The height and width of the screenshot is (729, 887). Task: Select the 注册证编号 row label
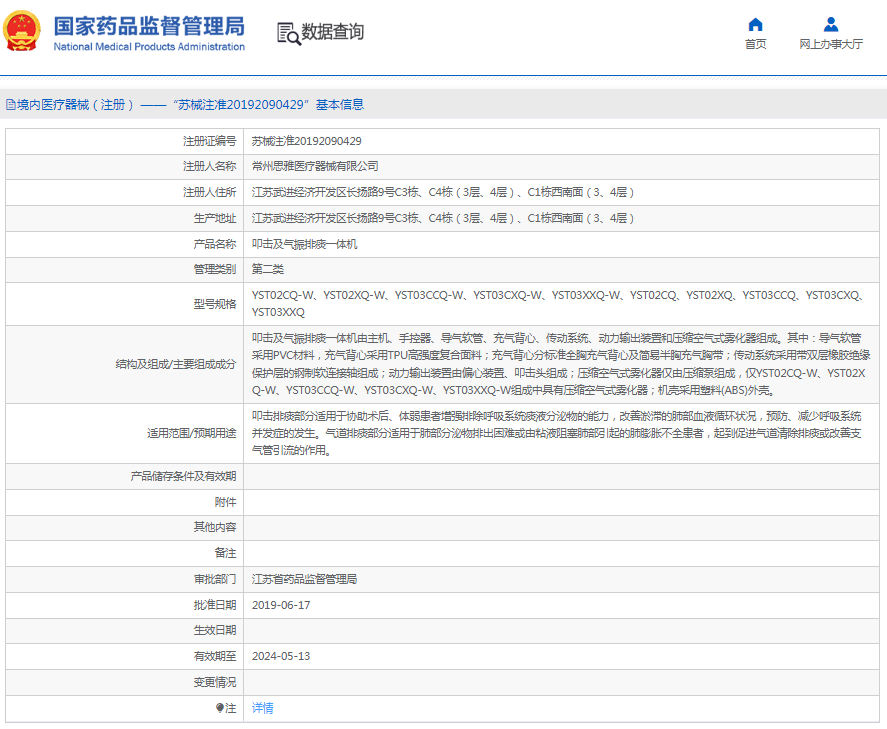pos(209,141)
